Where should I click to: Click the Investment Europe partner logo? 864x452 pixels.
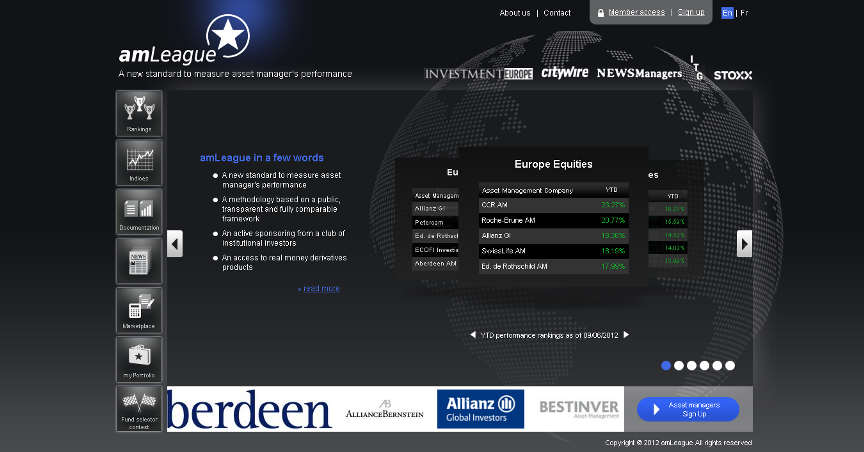click(478, 73)
